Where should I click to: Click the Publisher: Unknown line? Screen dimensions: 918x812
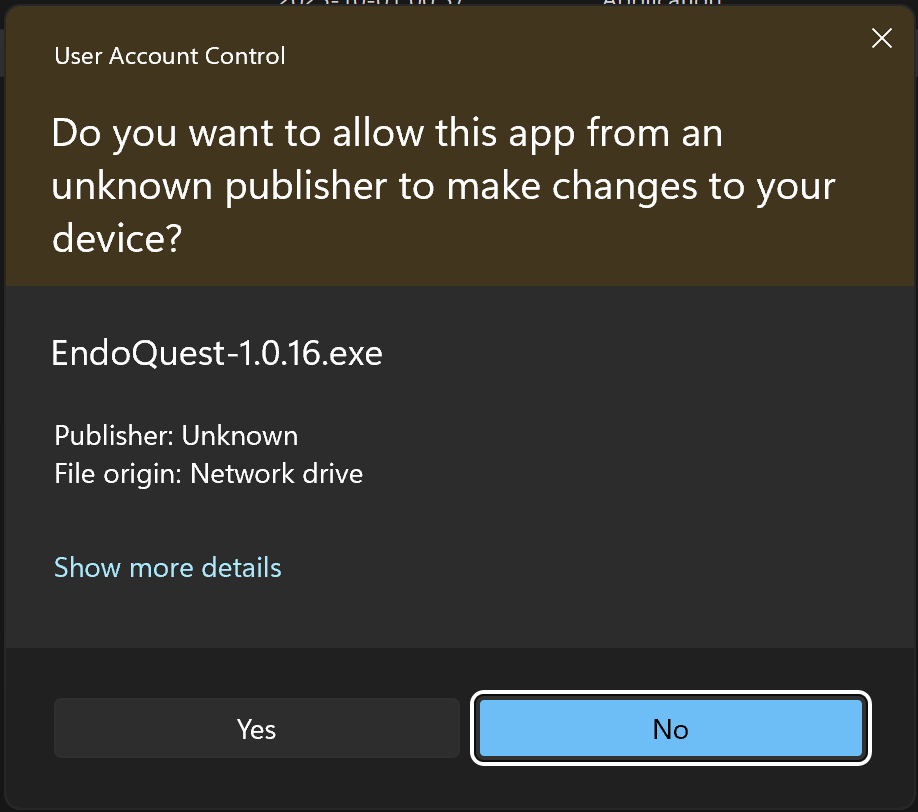176,436
